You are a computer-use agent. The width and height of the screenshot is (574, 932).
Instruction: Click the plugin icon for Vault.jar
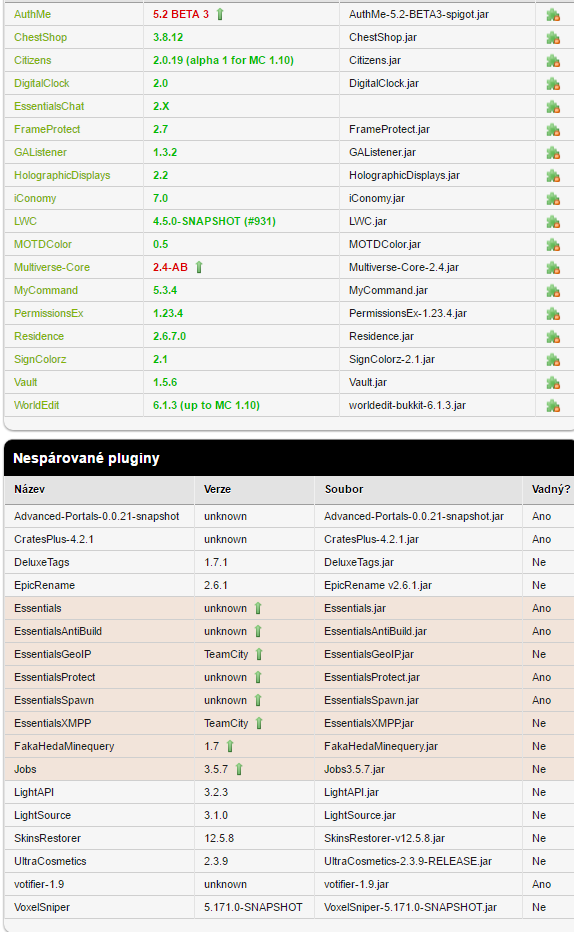[553, 383]
